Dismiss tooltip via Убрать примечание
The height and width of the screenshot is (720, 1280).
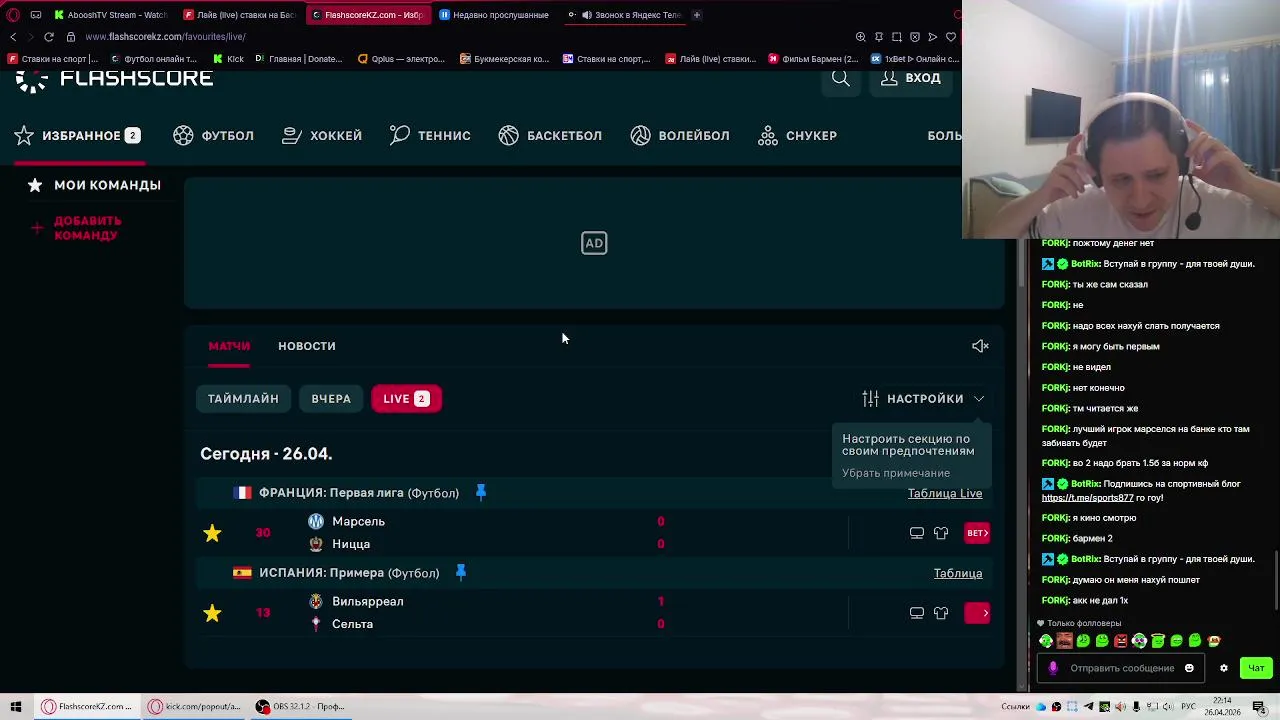(896, 473)
